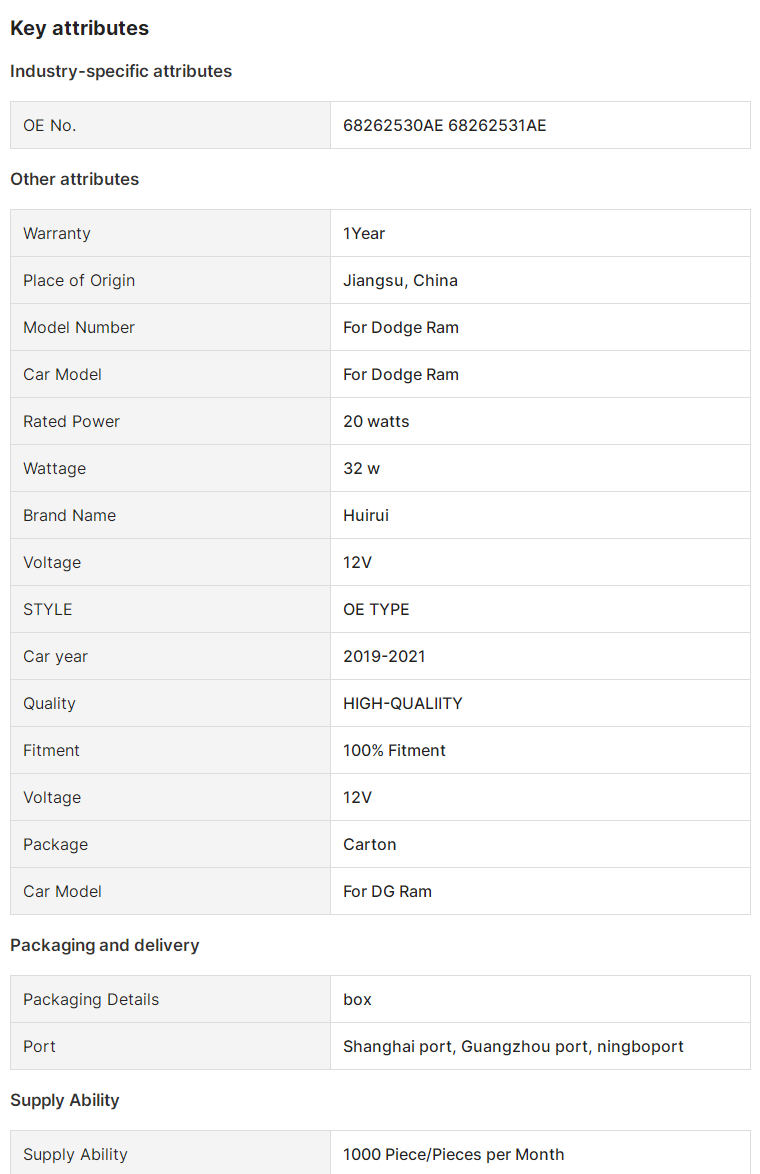Click the Supply Ability section heading
The width and height of the screenshot is (760, 1174).
tap(65, 1100)
